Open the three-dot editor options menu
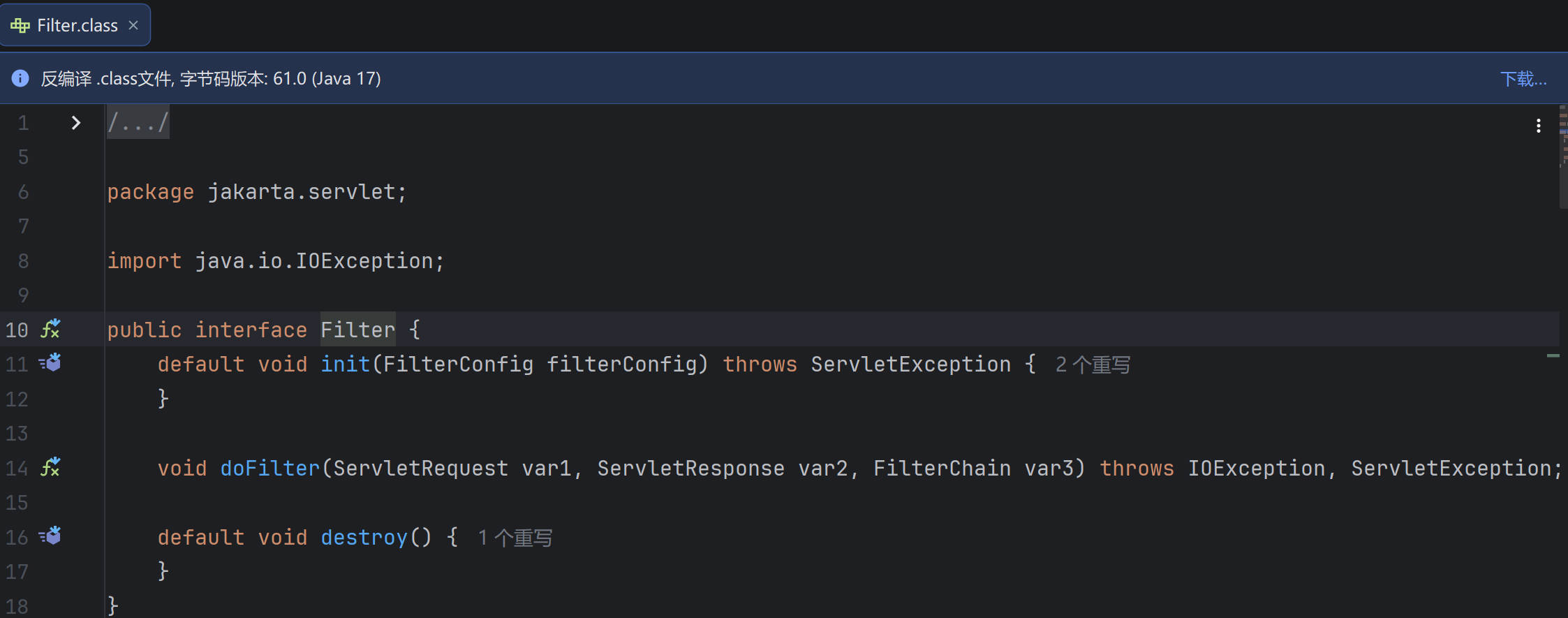Screen dimensions: 1568x618 point(1538,126)
